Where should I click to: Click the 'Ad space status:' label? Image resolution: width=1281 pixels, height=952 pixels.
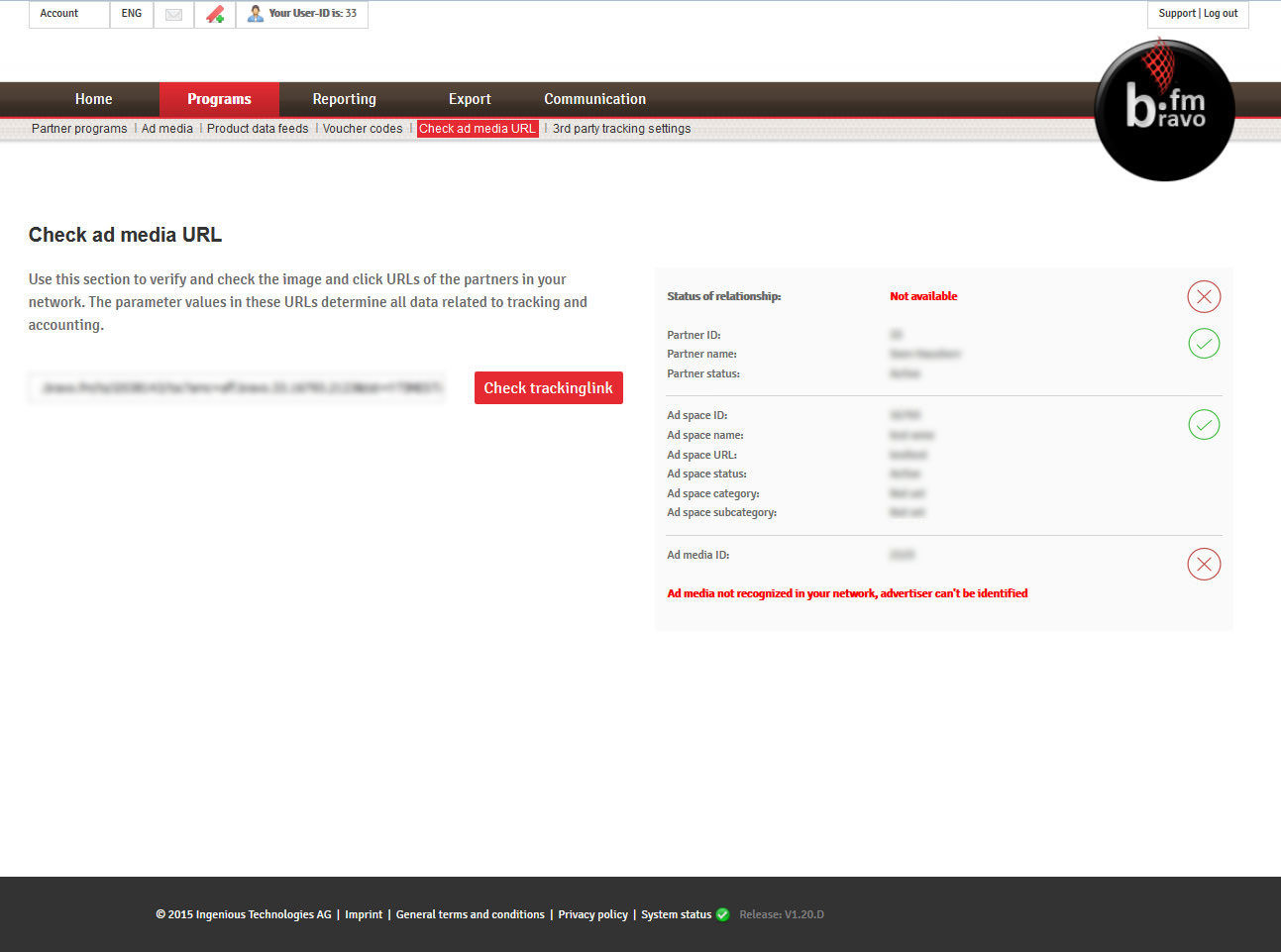707,474
